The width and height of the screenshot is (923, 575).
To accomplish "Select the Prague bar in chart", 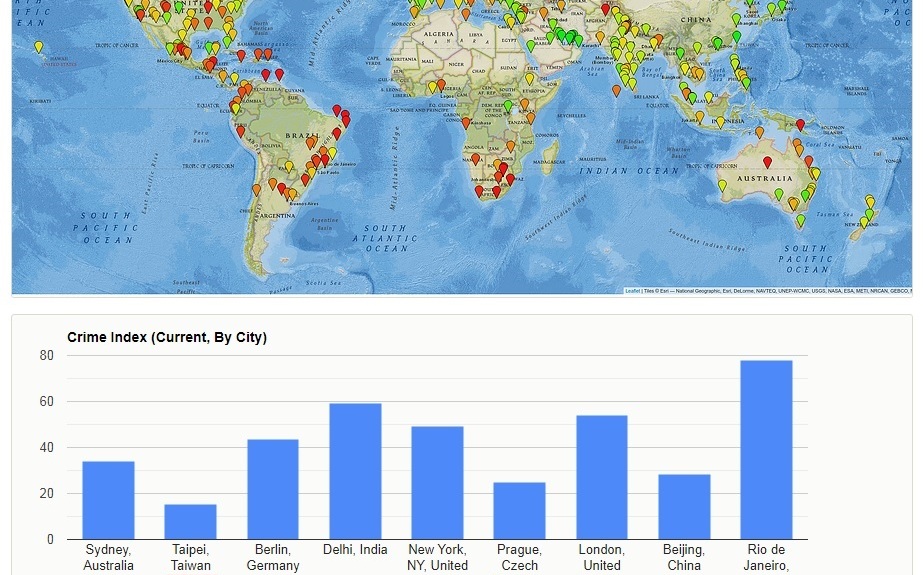I will tap(519, 511).
